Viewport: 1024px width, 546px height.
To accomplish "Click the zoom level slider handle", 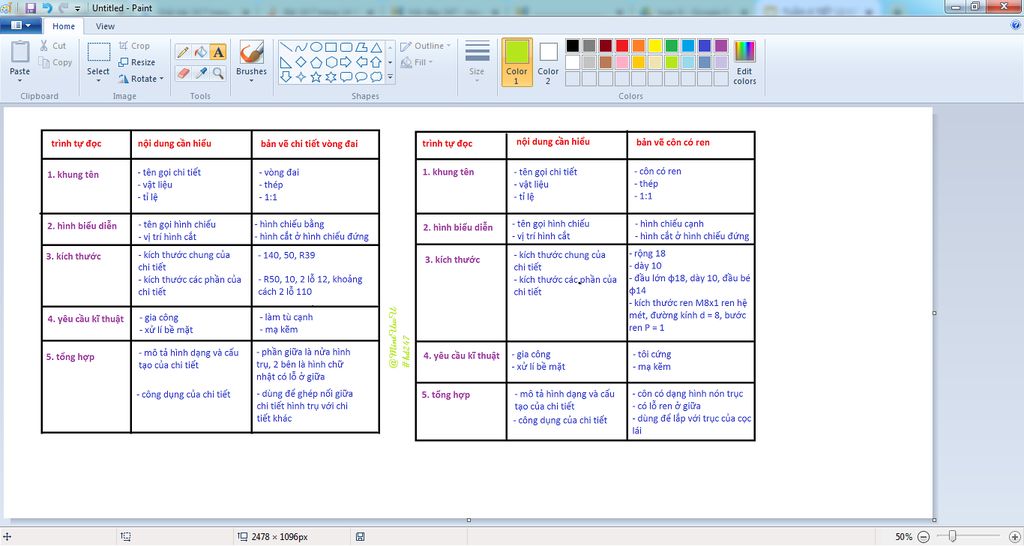I will click(x=953, y=536).
